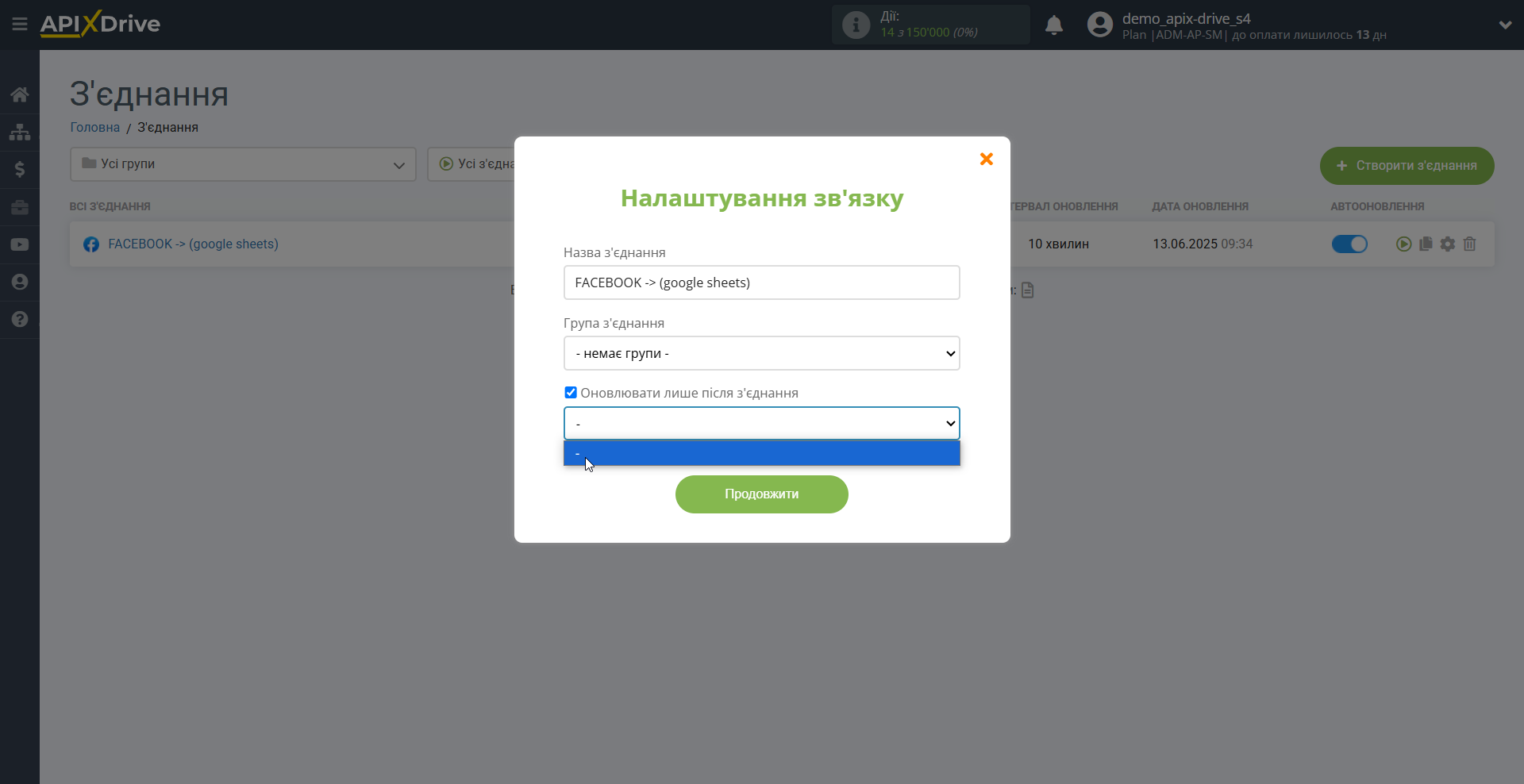Uncheck 'Оновлювати лише після з'єднання' checkbox

(x=571, y=393)
